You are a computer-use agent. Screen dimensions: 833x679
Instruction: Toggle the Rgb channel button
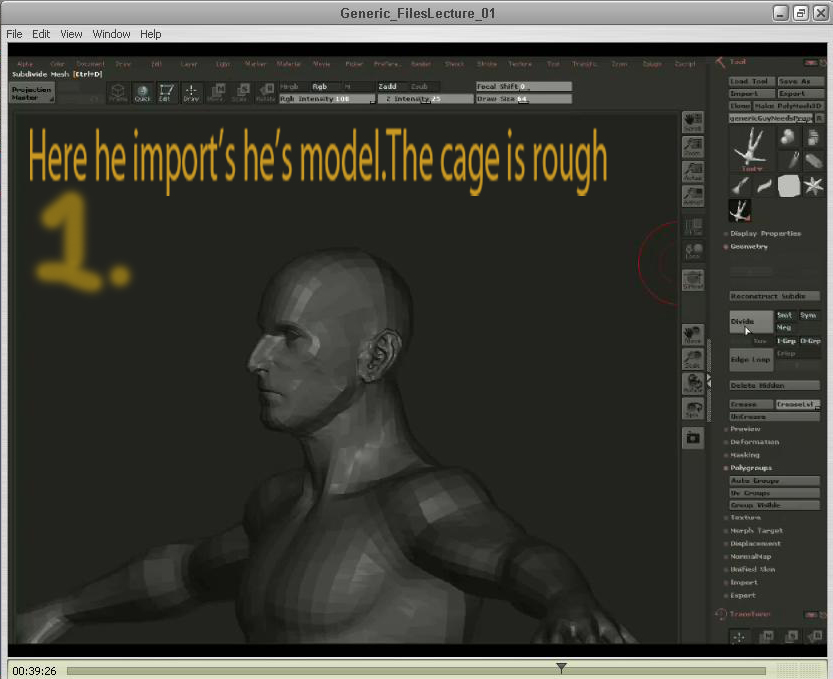[320, 87]
